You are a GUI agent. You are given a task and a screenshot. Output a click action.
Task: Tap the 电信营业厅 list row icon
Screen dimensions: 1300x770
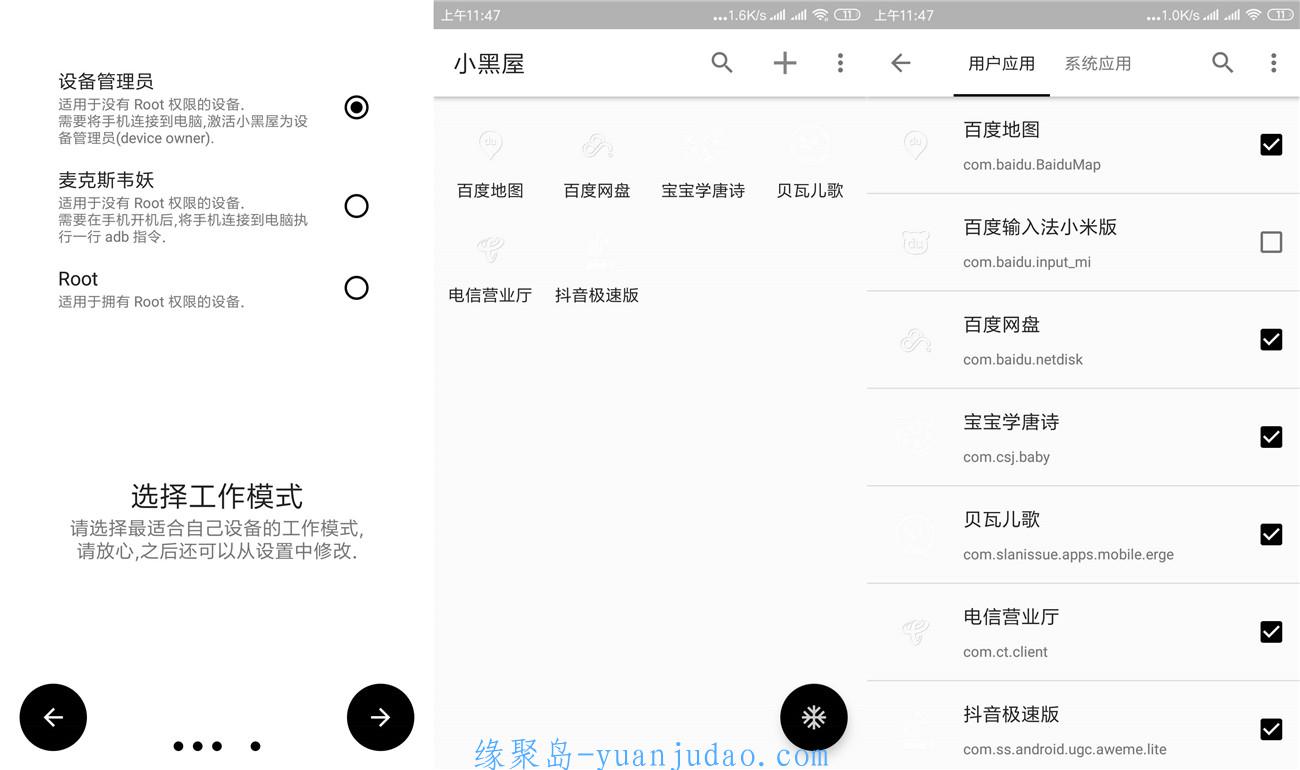[915, 632]
